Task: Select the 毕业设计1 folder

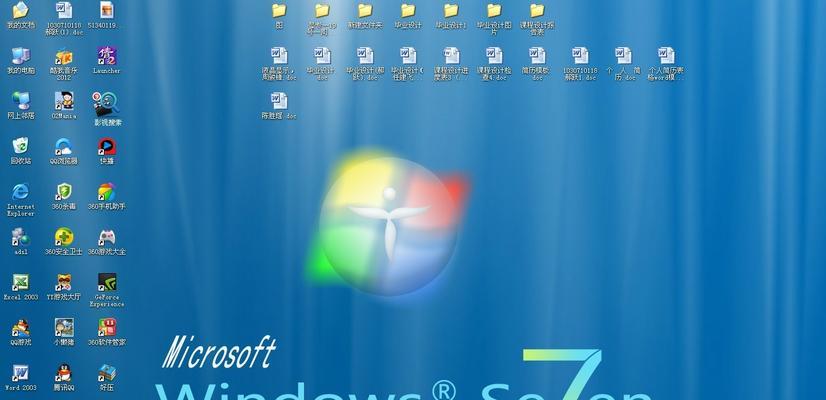Action: click(451, 16)
